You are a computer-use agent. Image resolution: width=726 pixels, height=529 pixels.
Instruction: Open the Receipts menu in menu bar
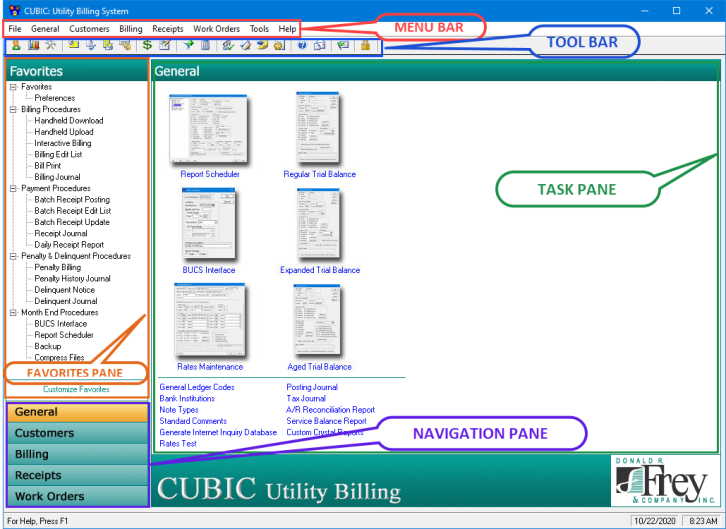point(168,29)
